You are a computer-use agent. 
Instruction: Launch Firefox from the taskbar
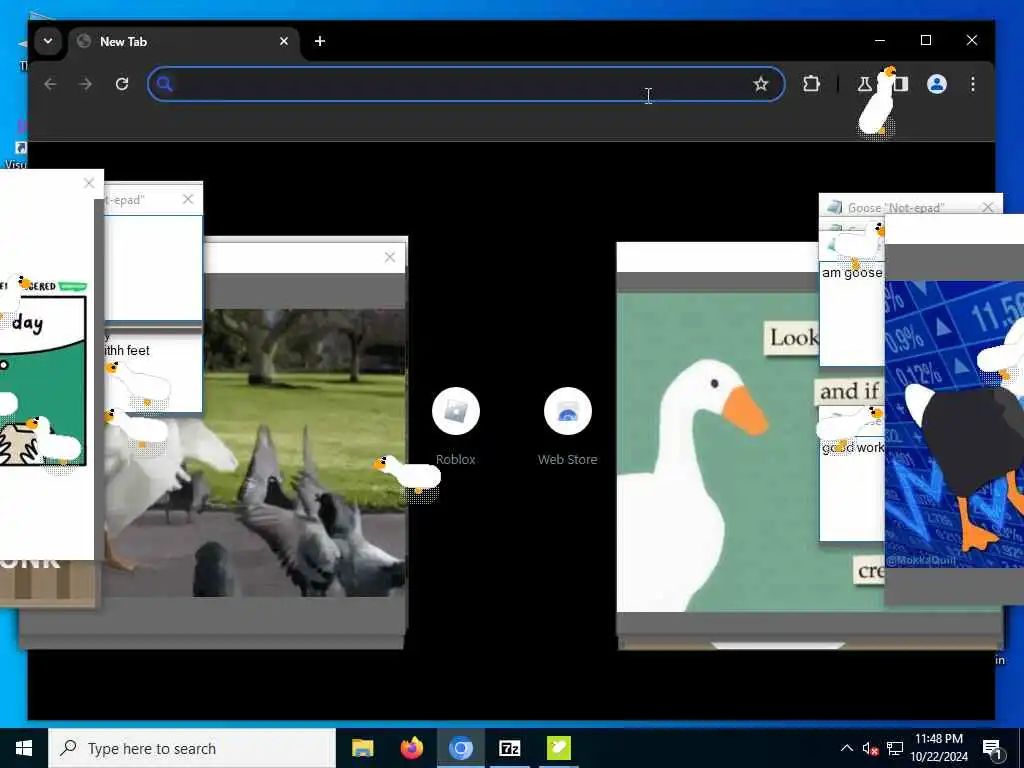coord(411,748)
